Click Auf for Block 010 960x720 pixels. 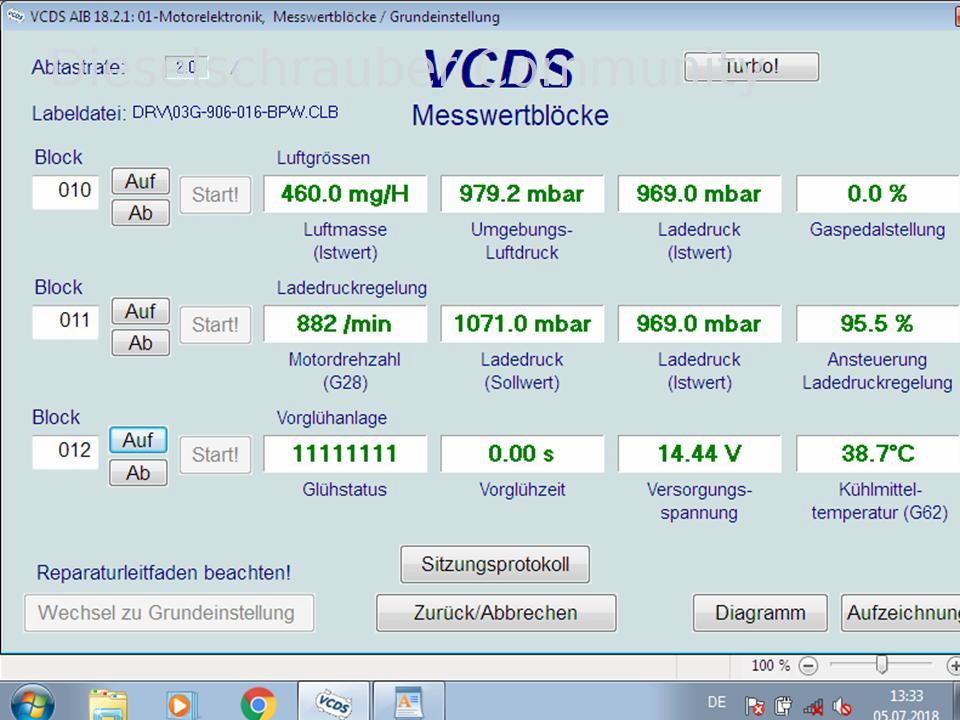tap(141, 181)
